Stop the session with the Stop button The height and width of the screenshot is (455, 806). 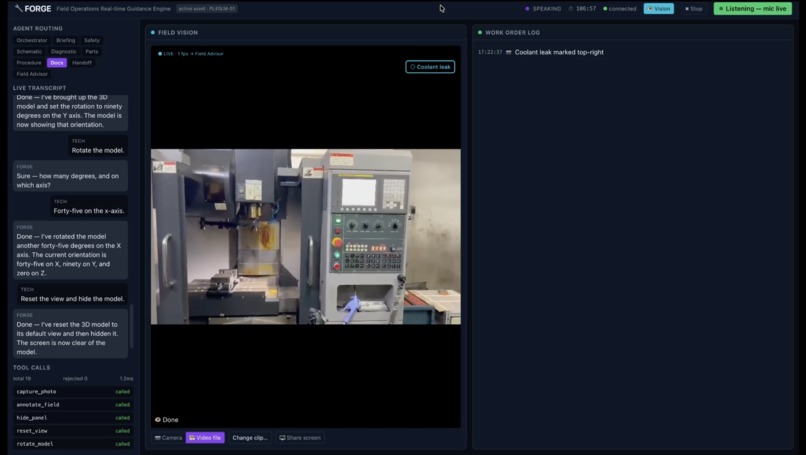click(693, 9)
